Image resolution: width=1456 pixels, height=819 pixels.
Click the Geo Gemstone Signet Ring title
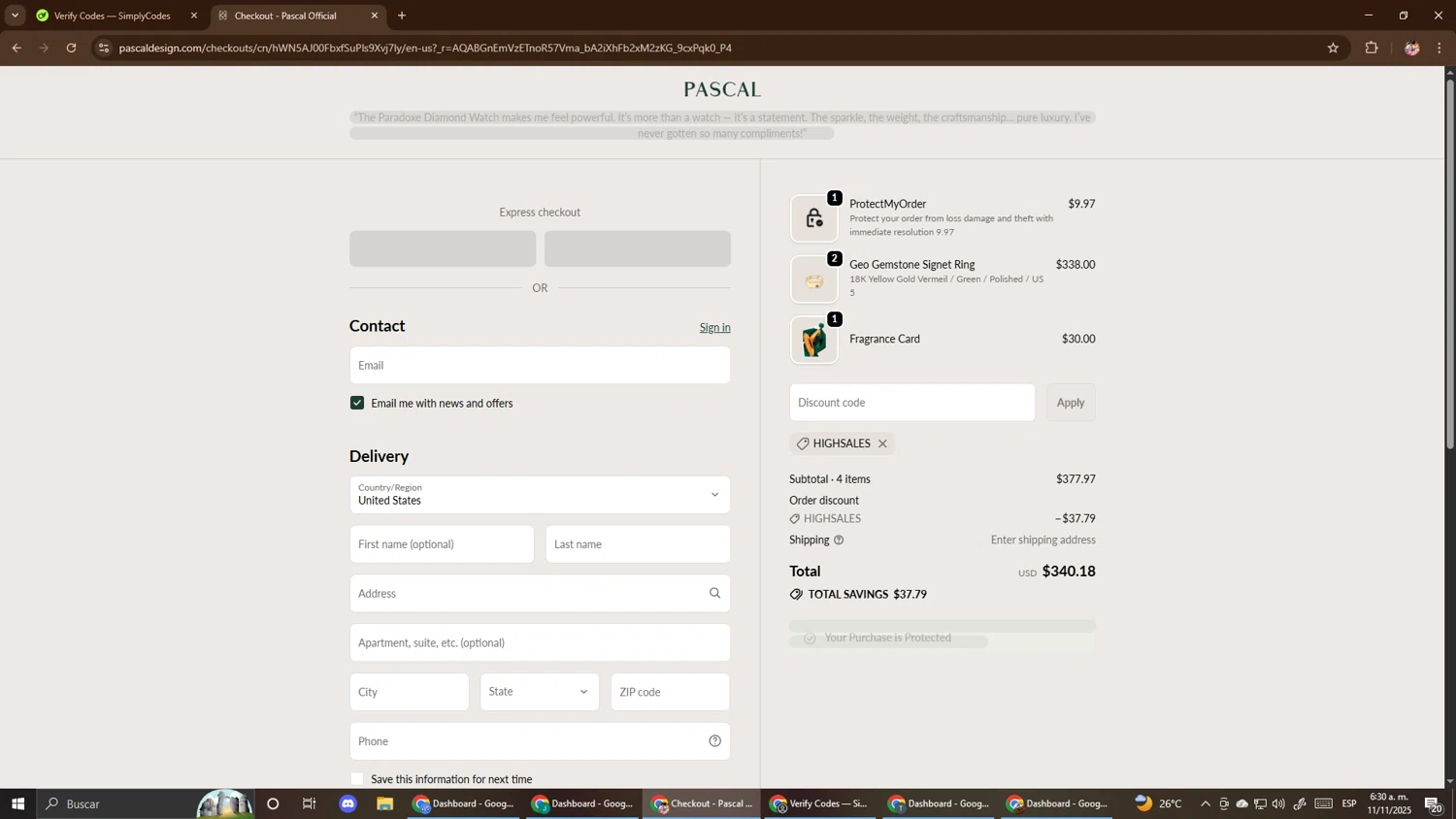[912, 265]
